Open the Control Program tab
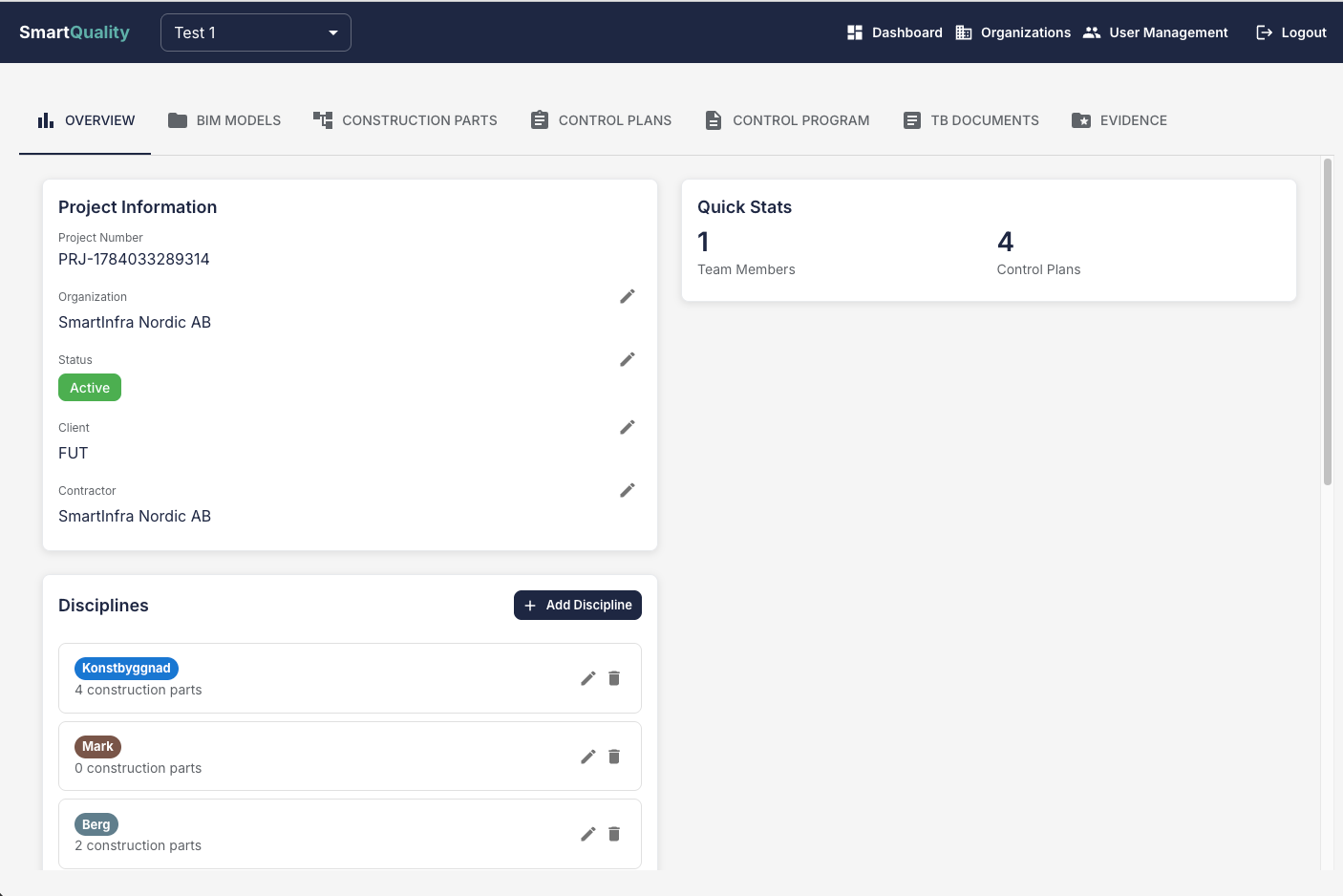 (787, 120)
